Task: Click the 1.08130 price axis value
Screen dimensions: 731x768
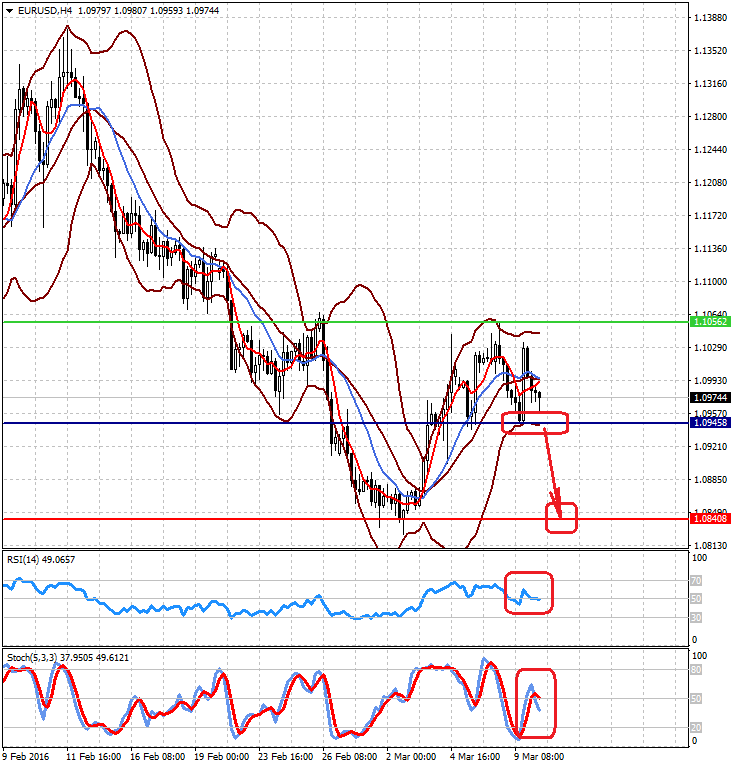Action: point(710,546)
